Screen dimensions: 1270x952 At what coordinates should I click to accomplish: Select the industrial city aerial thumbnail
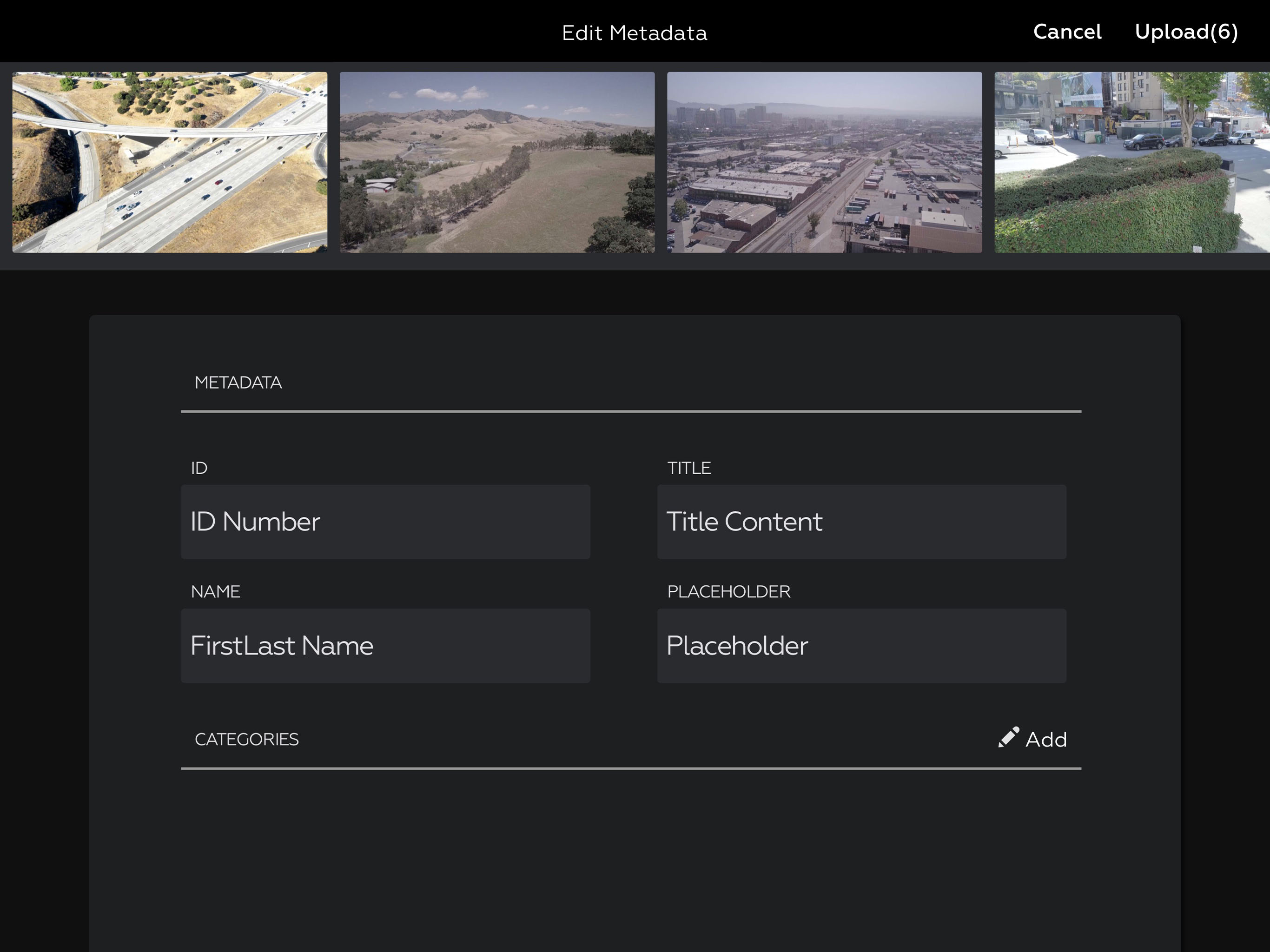tap(825, 162)
